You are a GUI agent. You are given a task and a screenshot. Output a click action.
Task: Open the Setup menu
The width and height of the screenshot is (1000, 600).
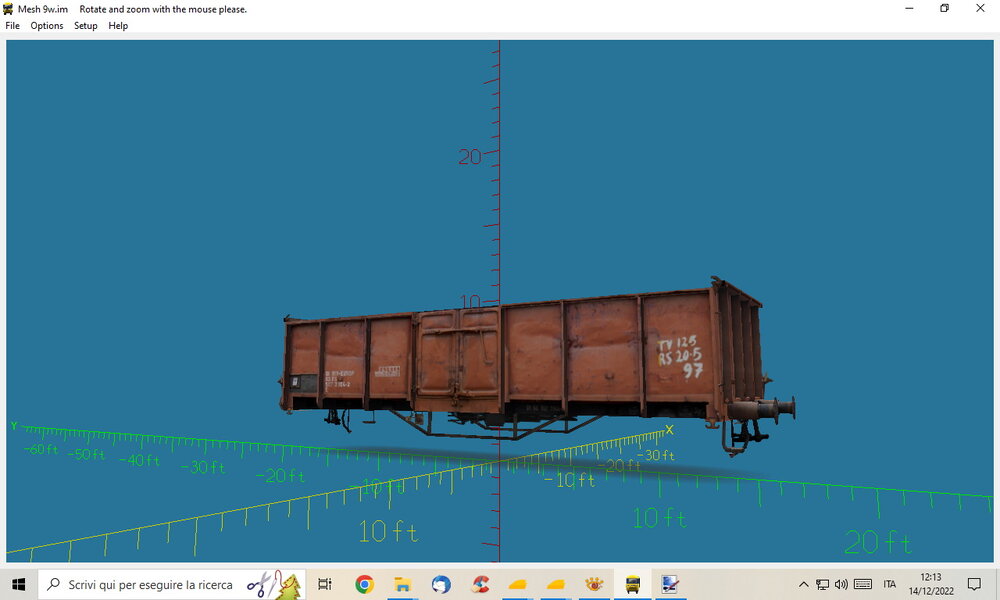85,26
